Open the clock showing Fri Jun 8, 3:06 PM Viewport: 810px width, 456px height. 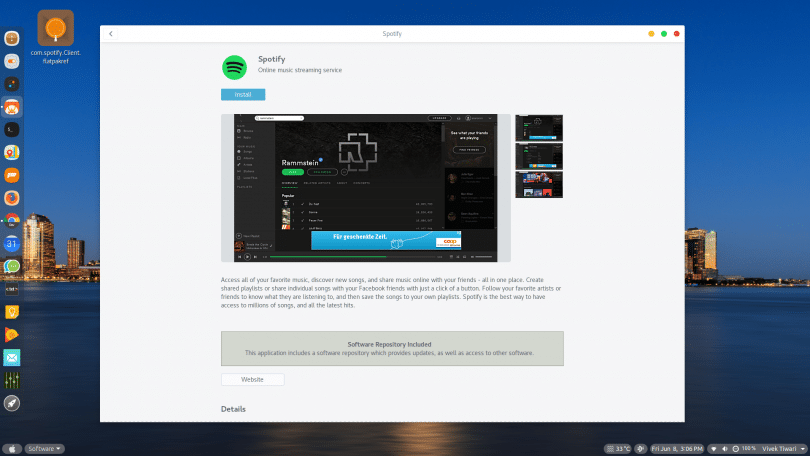click(x=677, y=449)
